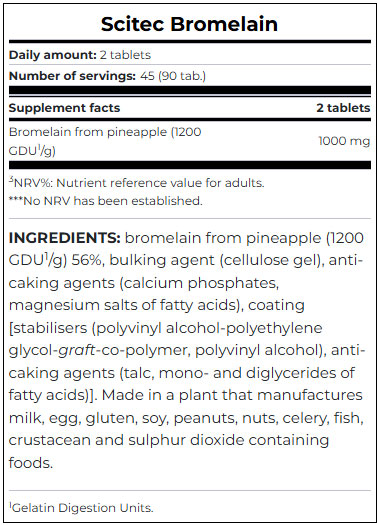The image size is (379, 525).
Task: Click the Supplement facts heading
Action: pos(64,108)
